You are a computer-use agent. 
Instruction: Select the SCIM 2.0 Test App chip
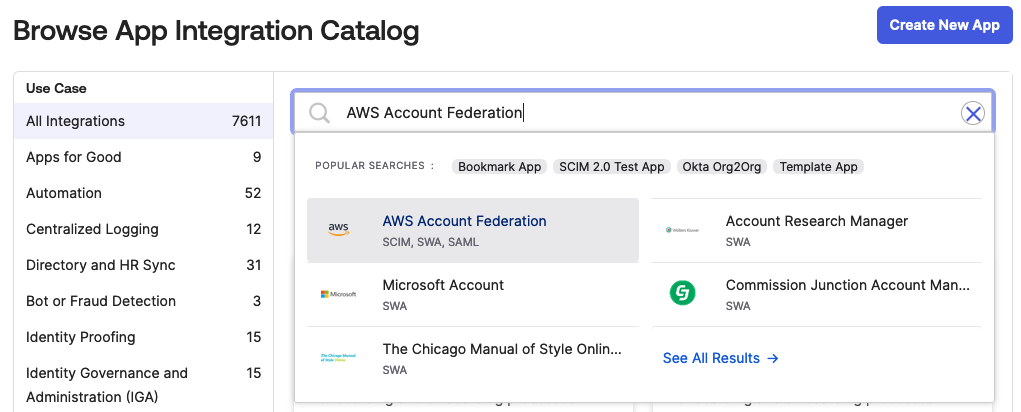[611, 167]
